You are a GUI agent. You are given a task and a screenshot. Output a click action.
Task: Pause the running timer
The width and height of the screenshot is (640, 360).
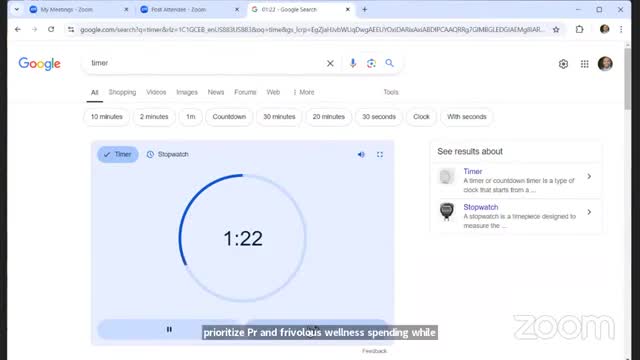click(x=169, y=329)
